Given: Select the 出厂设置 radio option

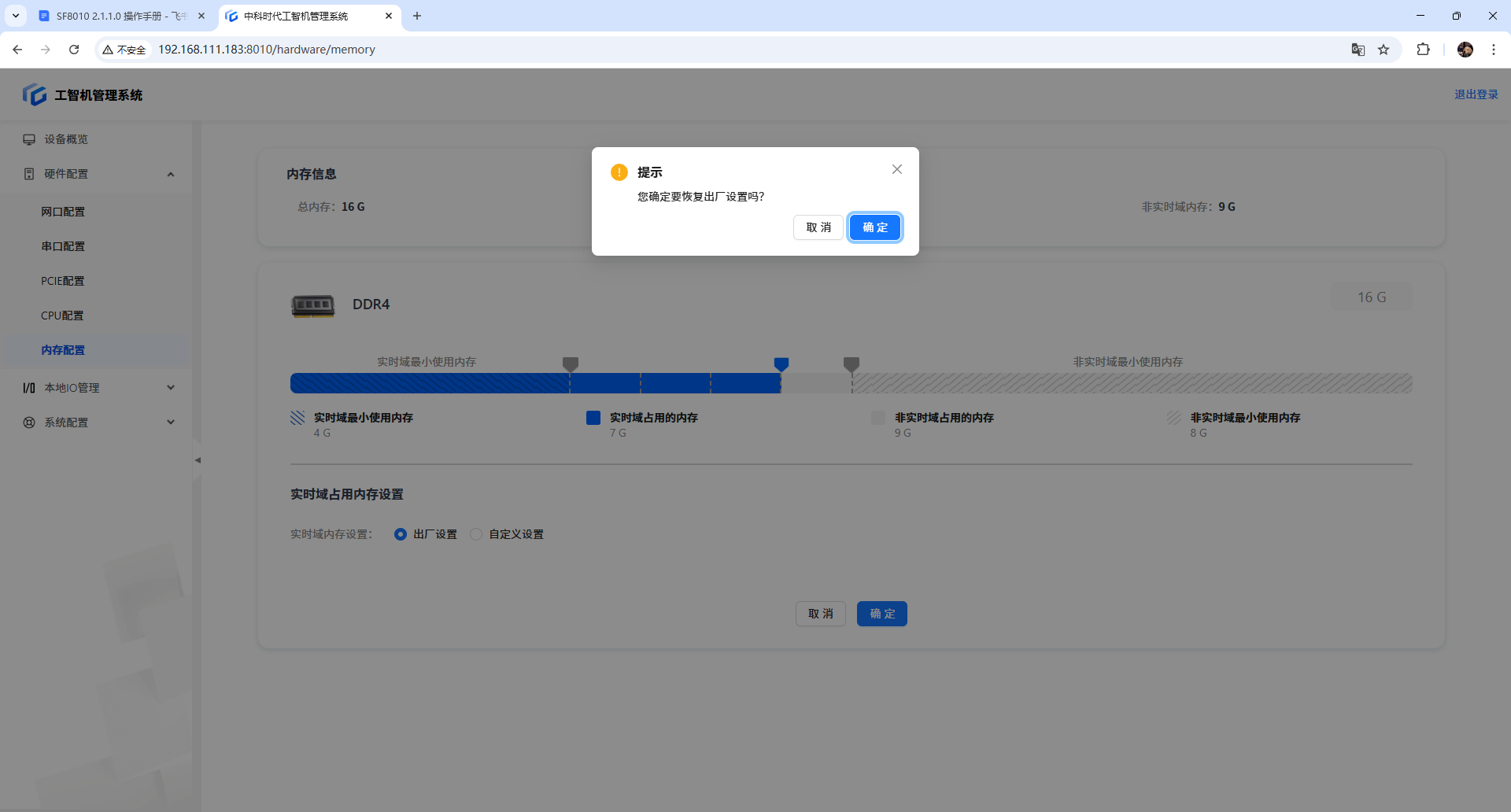Looking at the screenshot, I should [x=401, y=534].
